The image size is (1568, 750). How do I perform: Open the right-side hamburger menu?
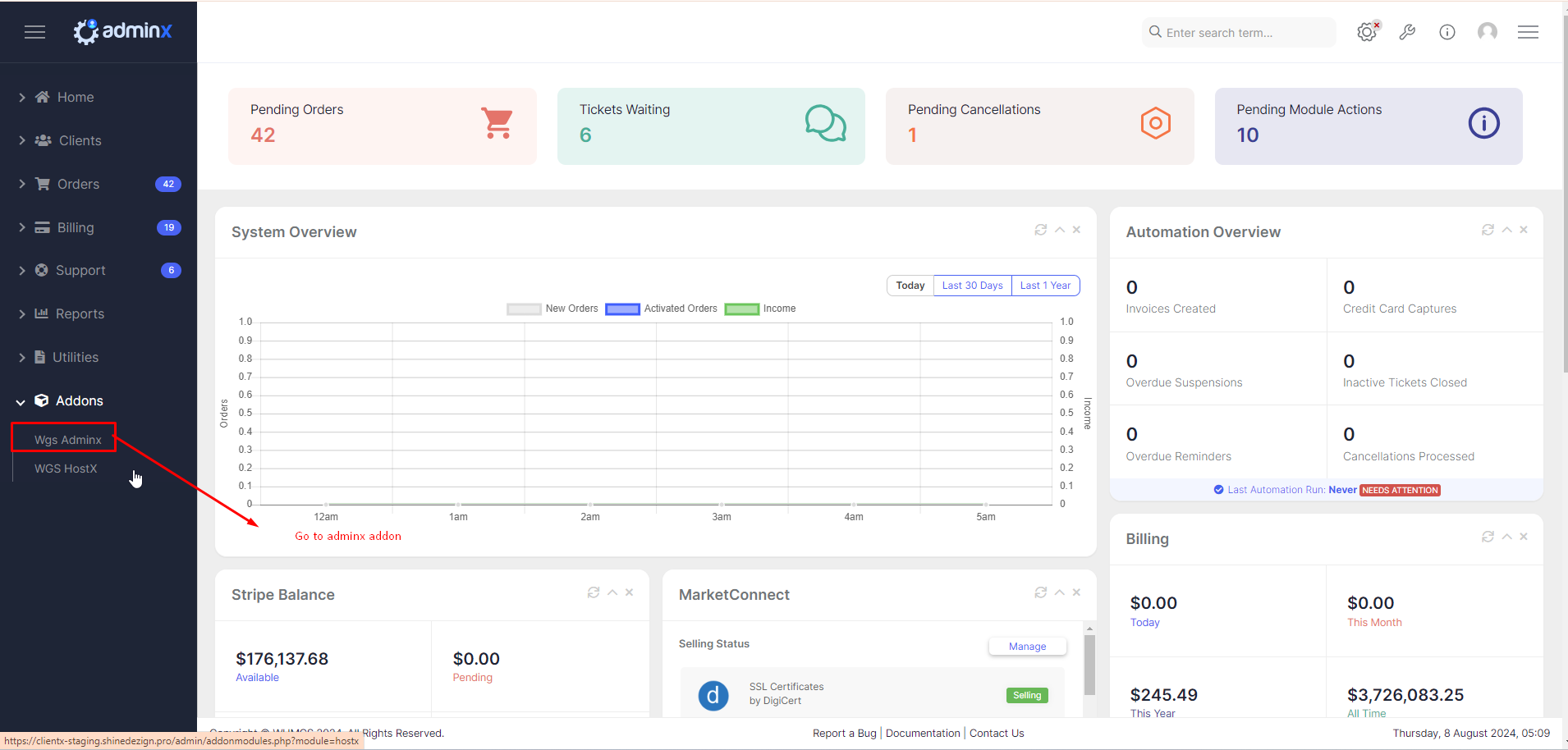point(1528,32)
